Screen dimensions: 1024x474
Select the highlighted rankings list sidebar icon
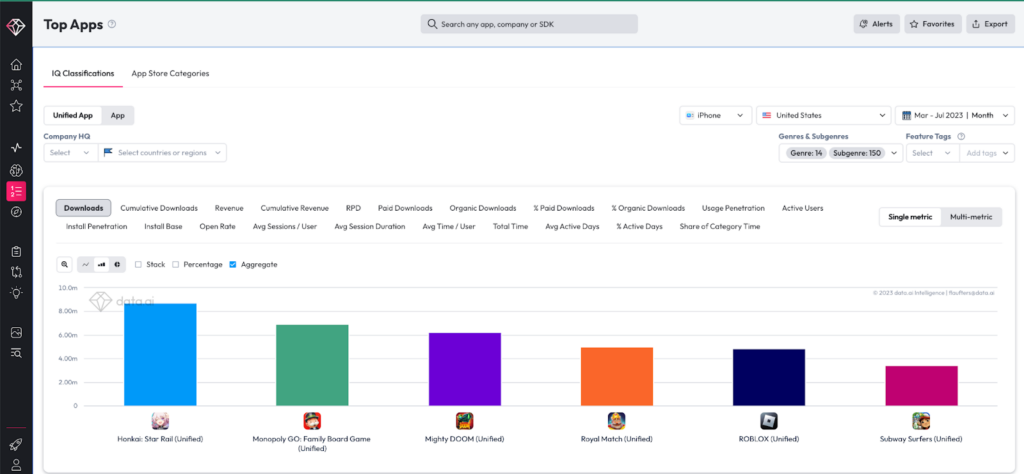(x=16, y=191)
